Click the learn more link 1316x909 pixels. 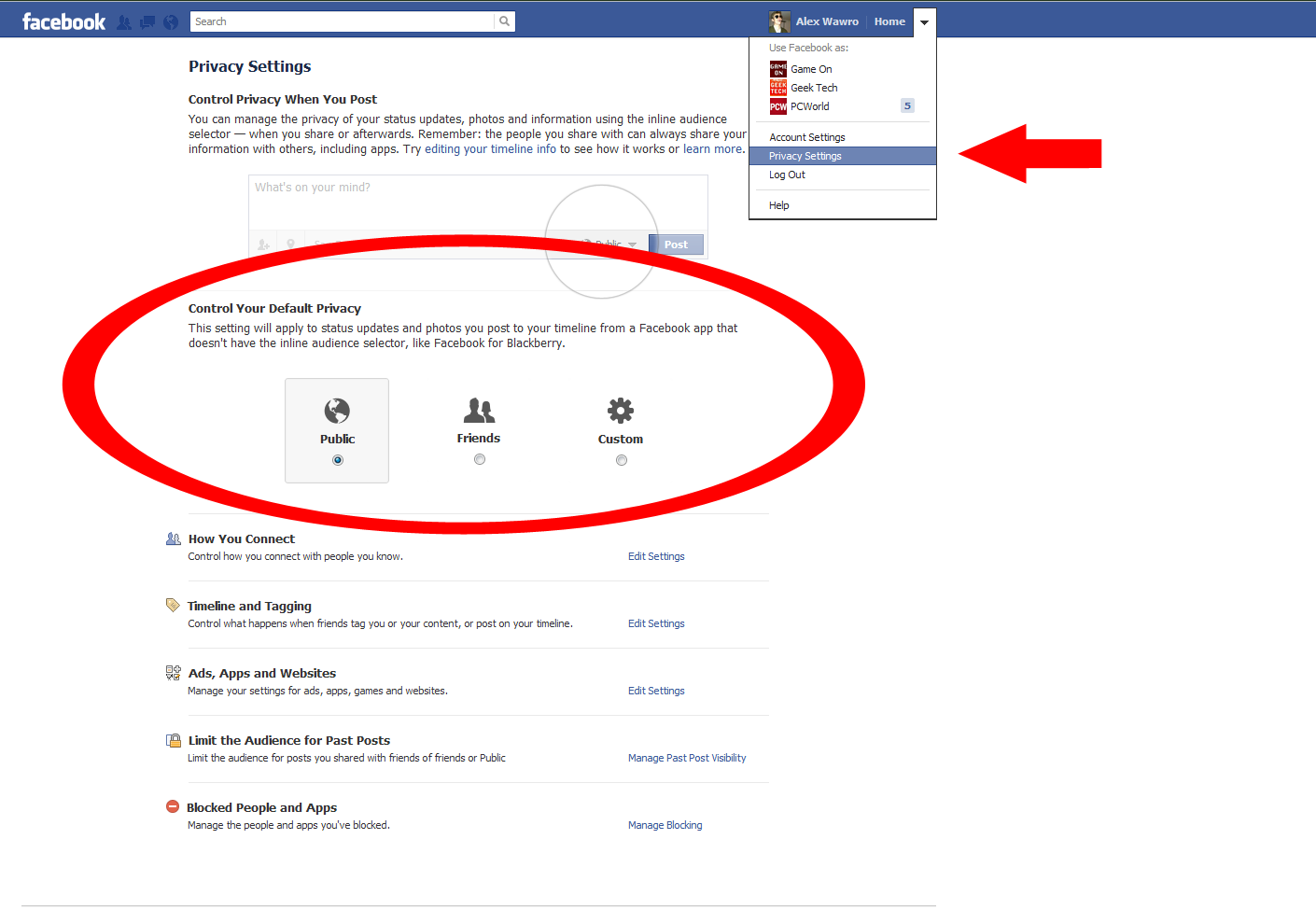(712, 149)
